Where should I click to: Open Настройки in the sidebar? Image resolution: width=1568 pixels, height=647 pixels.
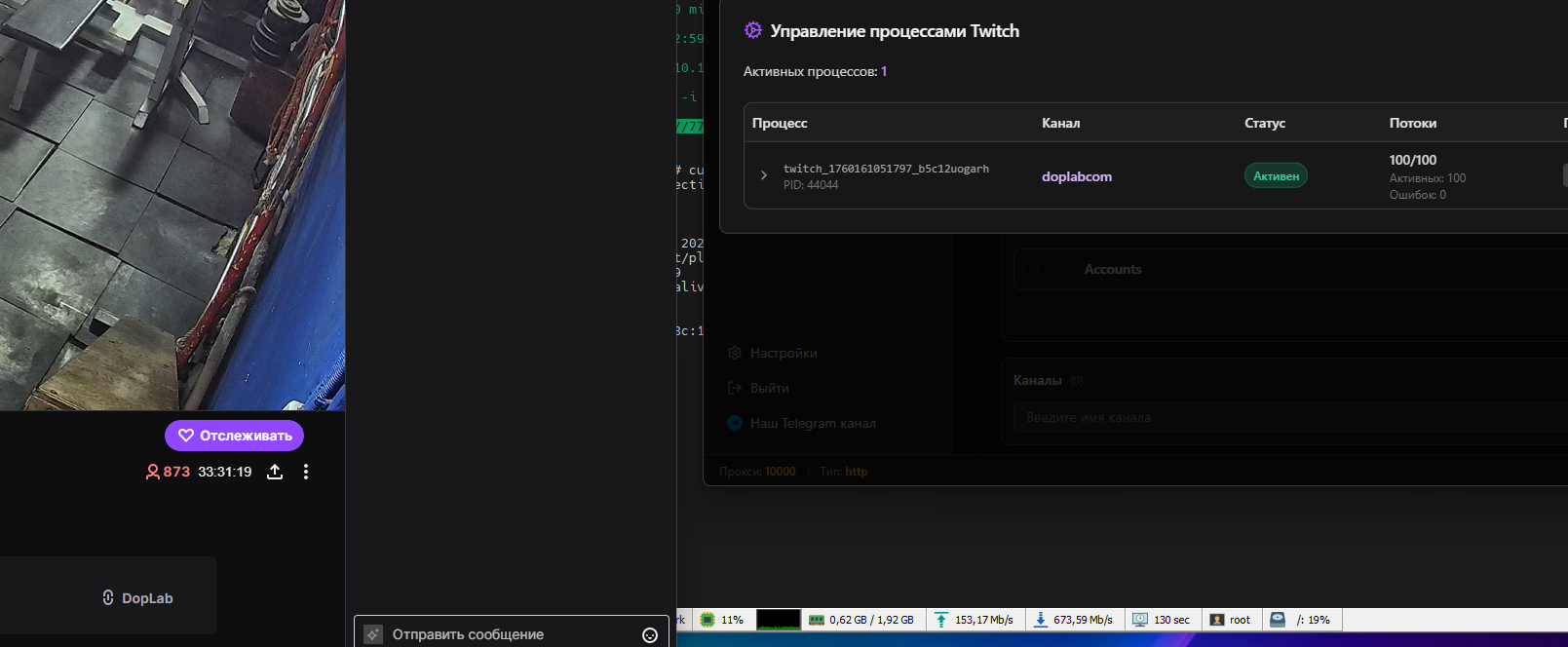click(x=784, y=353)
